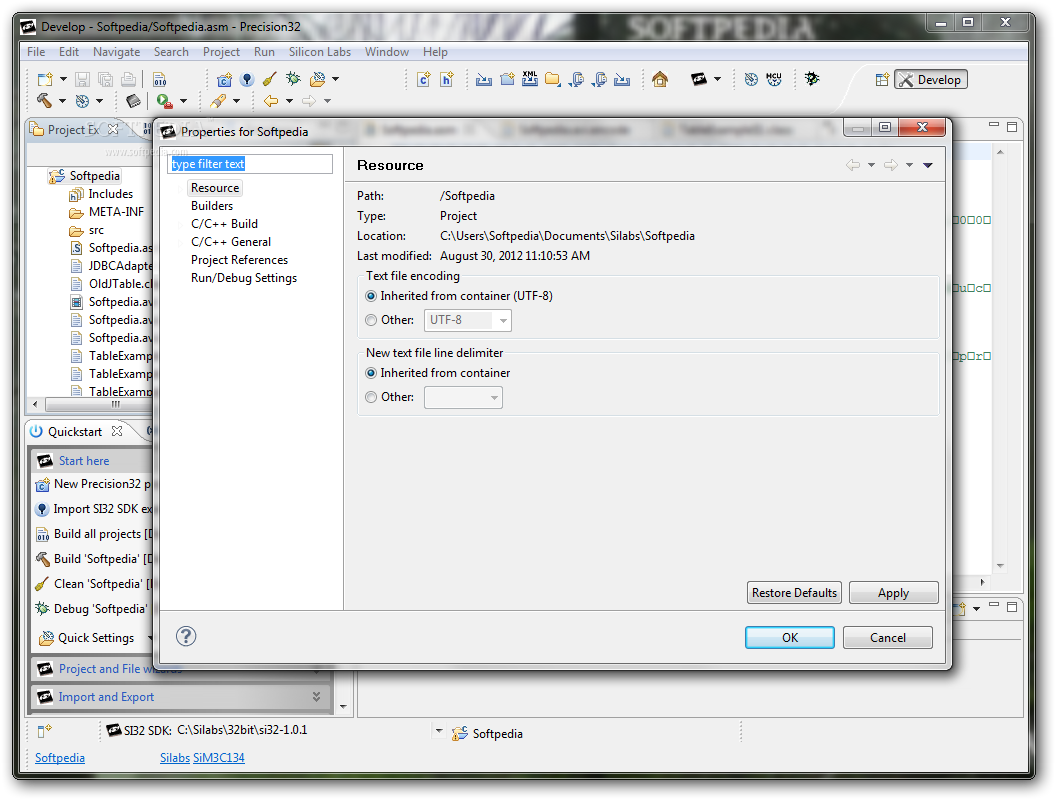Click the OK button

(790, 638)
